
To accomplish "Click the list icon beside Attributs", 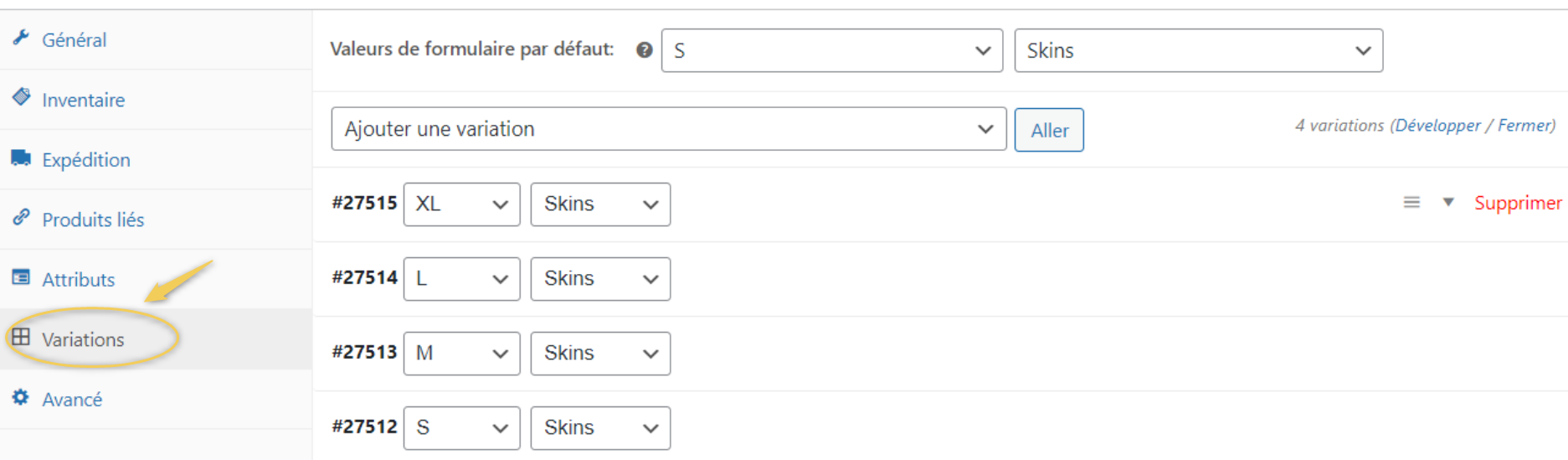I will 21,277.
